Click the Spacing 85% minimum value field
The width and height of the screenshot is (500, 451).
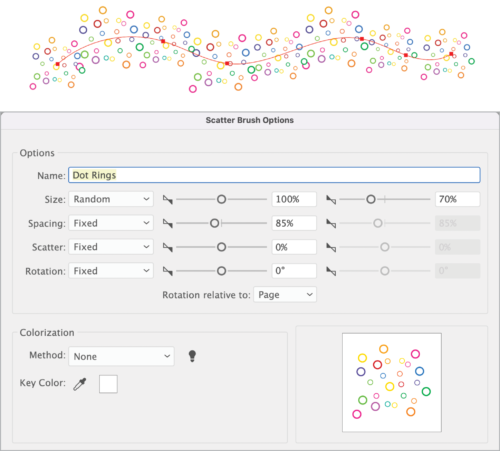click(294, 223)
